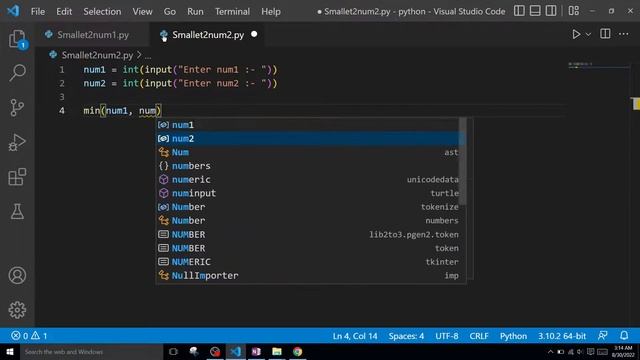
Task: Open the Run menu
Action: click(195, 11)
